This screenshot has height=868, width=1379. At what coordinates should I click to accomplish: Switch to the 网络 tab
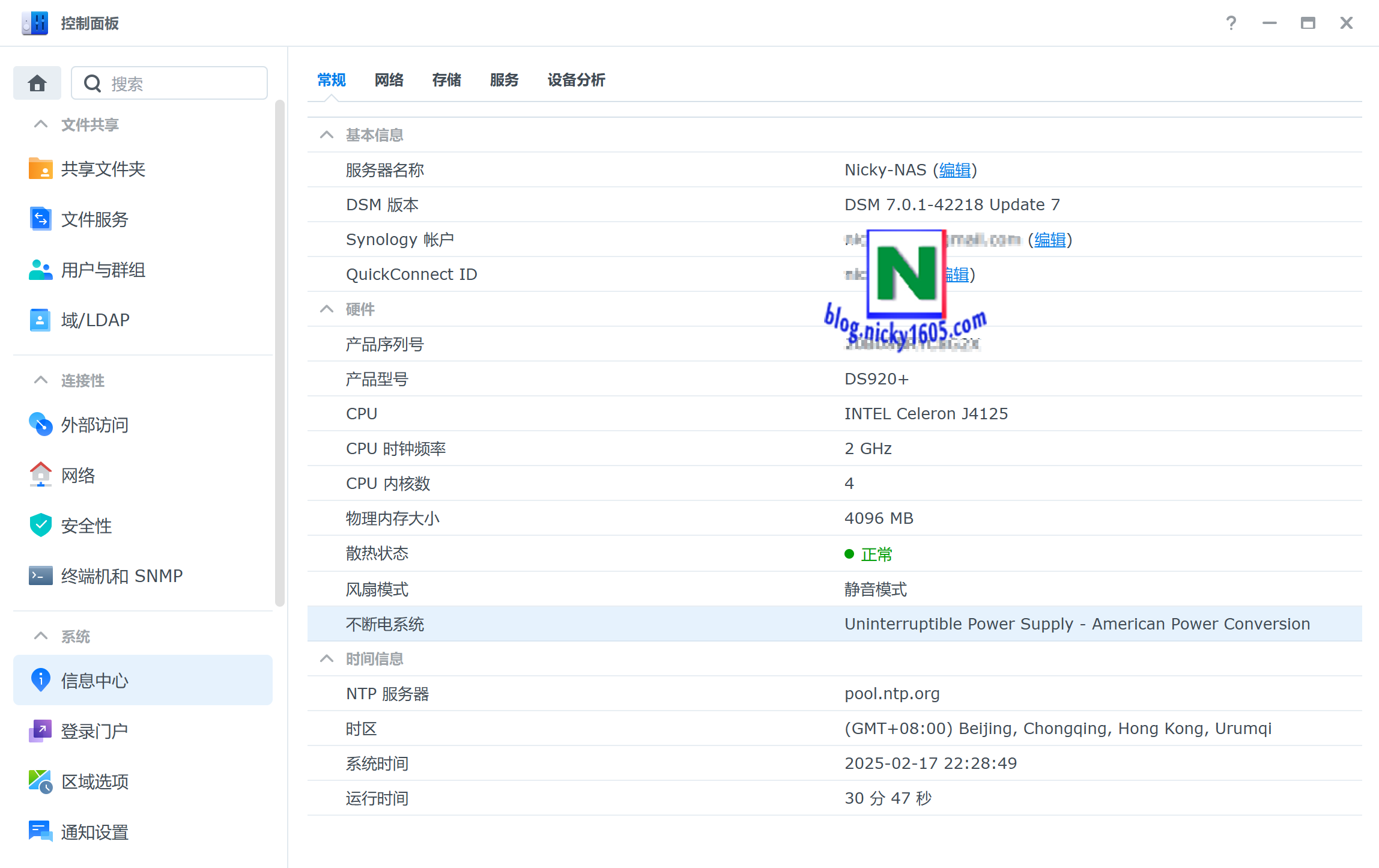click(389, 80)
